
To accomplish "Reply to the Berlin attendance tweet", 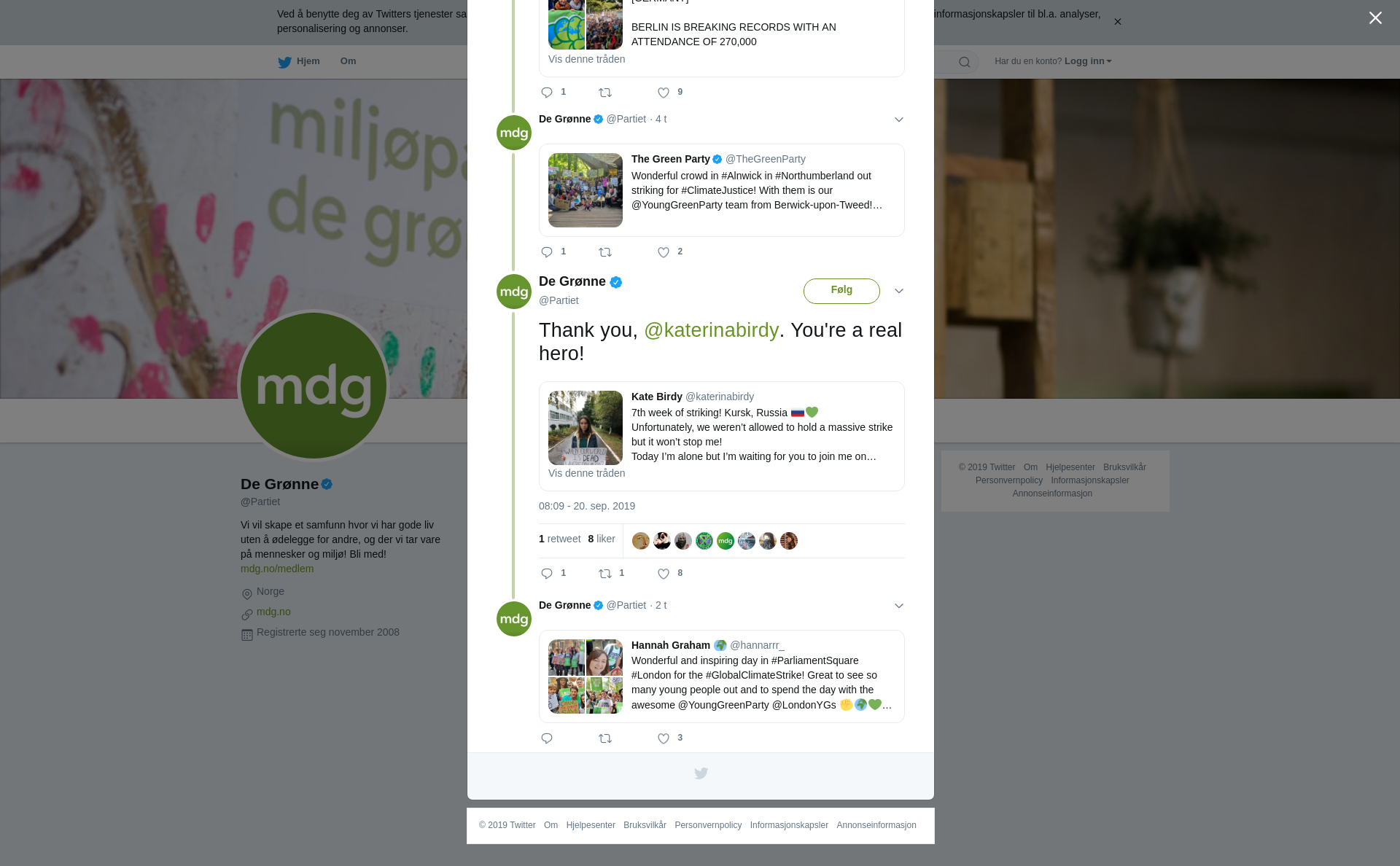I will pos(547,93).
